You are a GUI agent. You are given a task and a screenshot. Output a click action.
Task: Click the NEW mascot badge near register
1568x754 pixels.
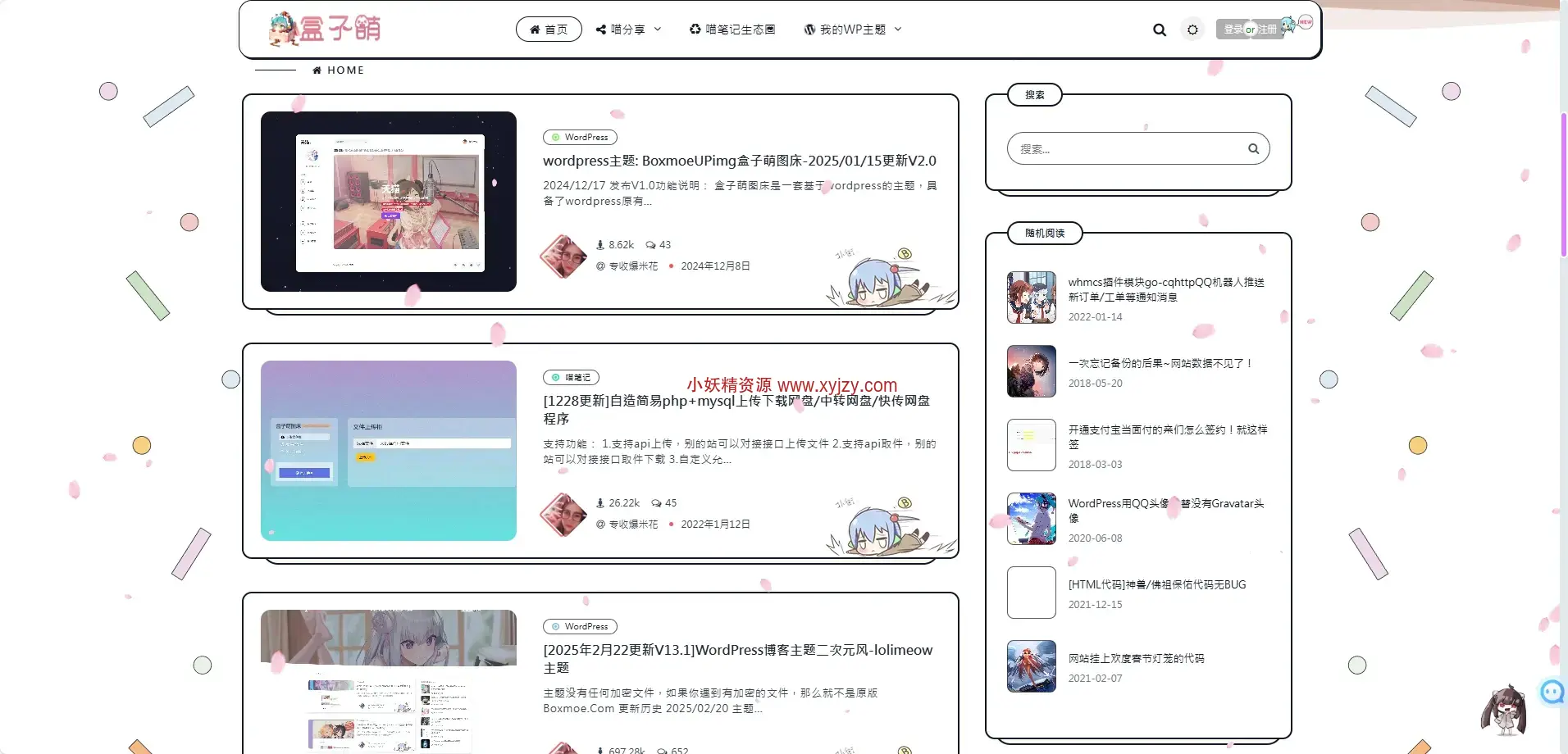pos(1298,23)
